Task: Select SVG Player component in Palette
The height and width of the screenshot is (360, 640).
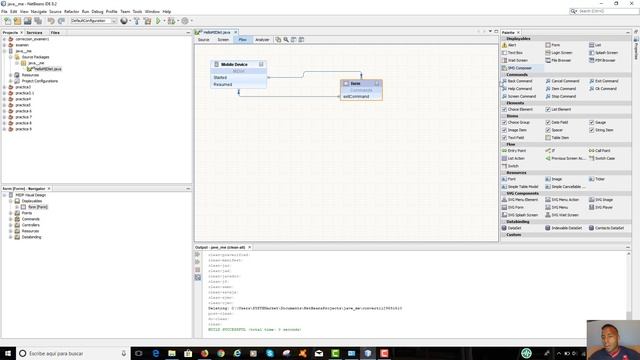Action: click(x=601, y=207)
